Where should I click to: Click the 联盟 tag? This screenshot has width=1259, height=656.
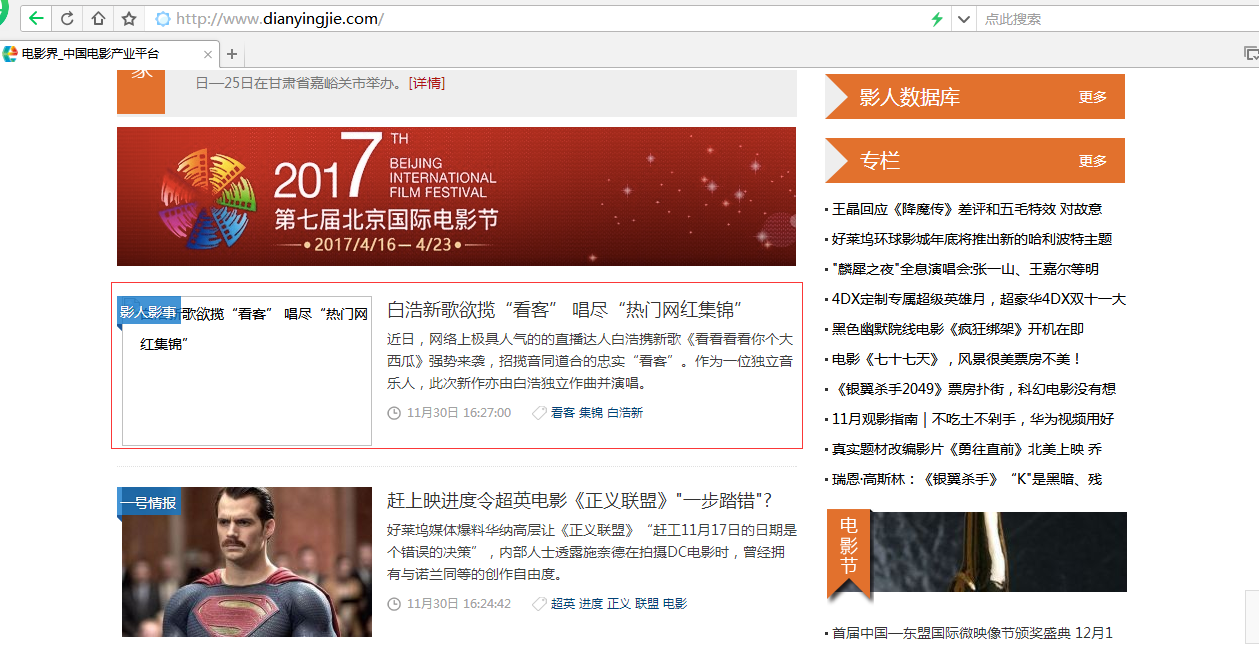(647, 603)
